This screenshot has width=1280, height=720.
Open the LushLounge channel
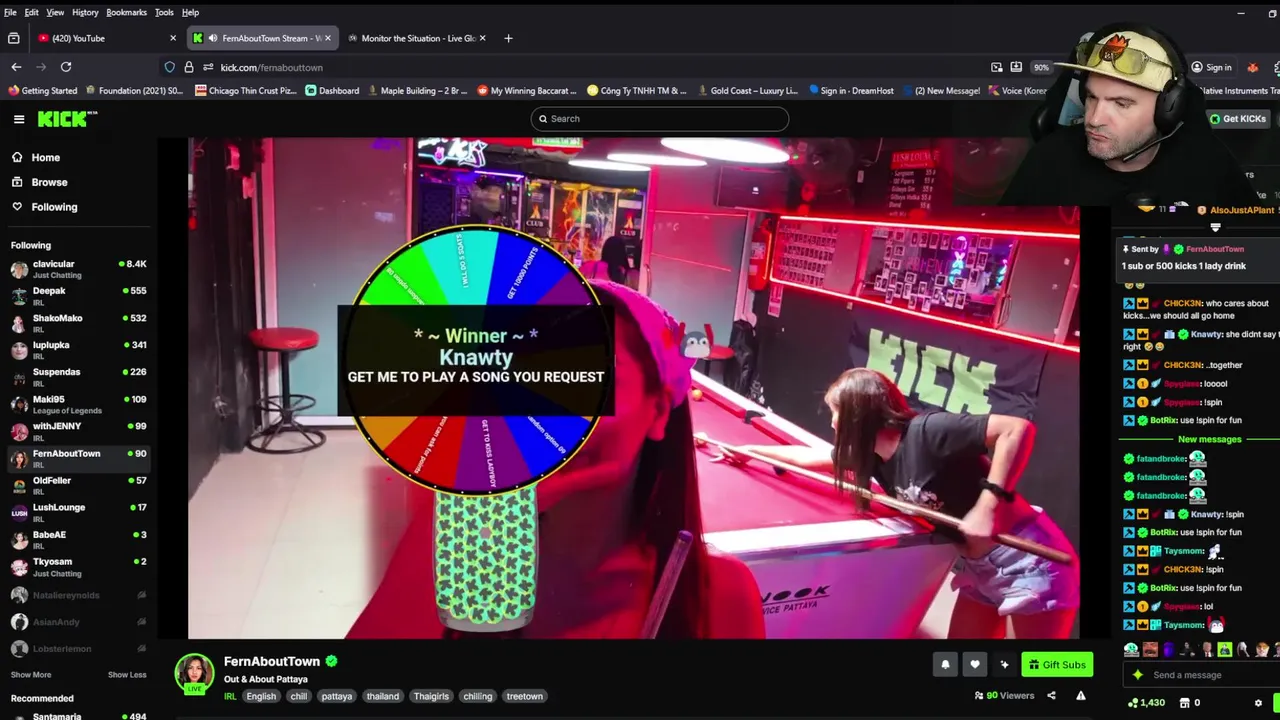coord(78,512)
